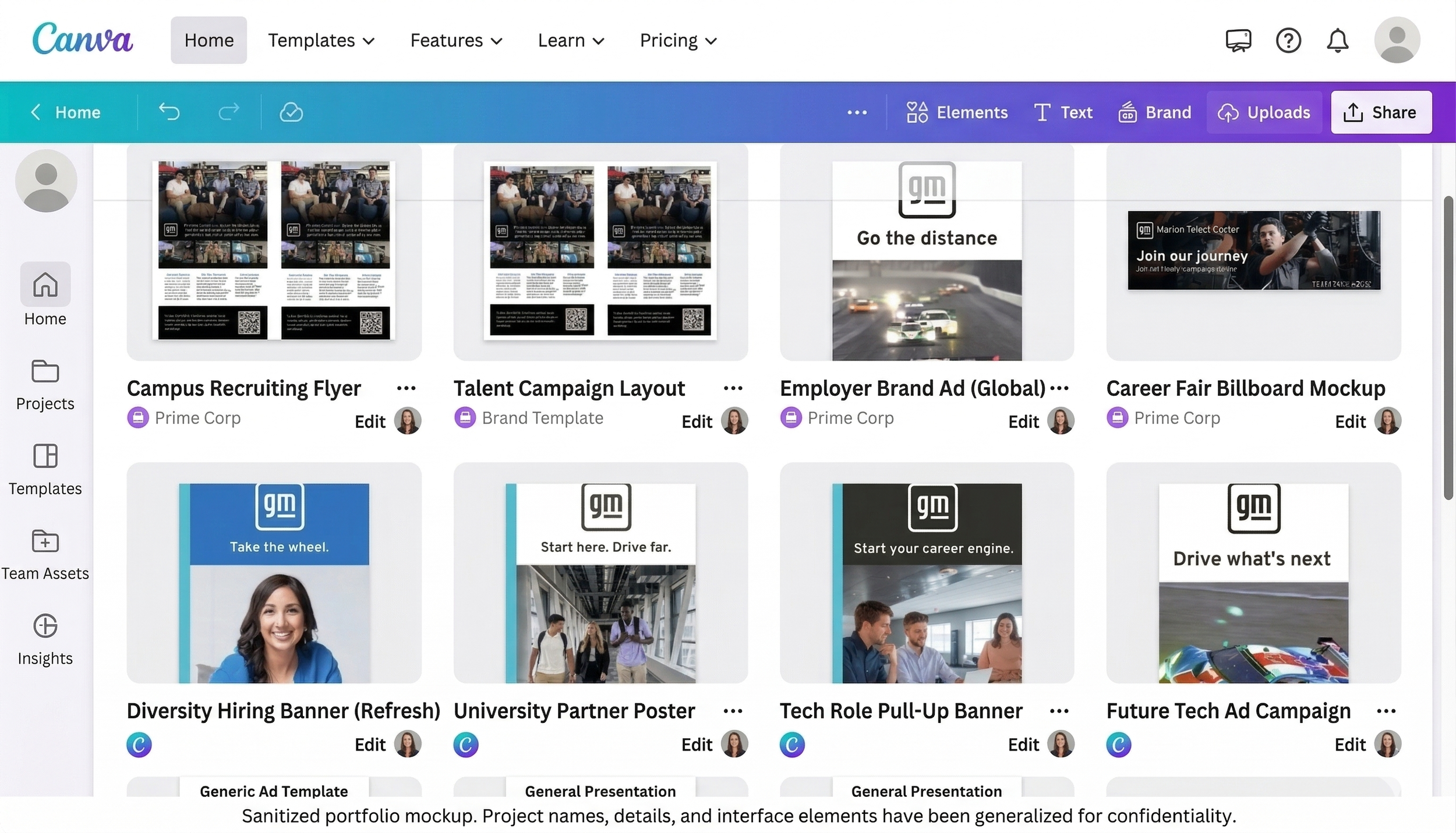
Task: Open the Elements panel
Action: point(957,112)
